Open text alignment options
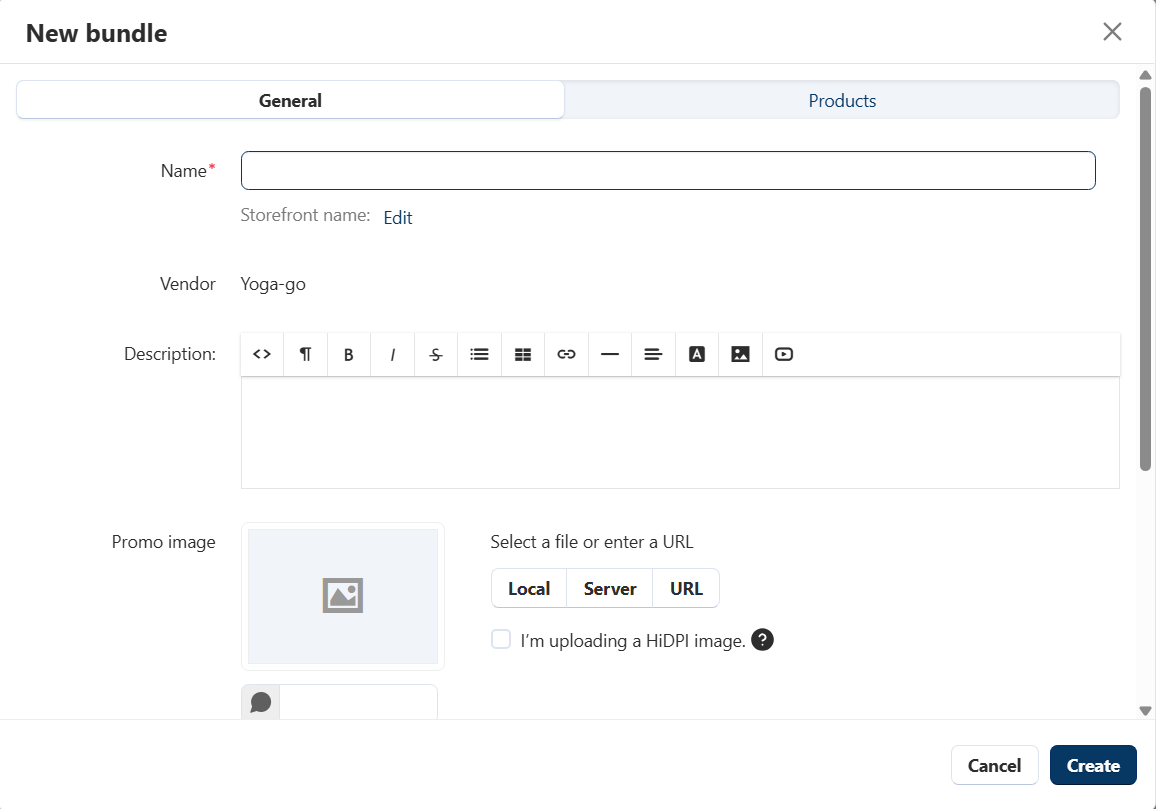Screen dimensions: 1156x809 click(x=653, y=354)
